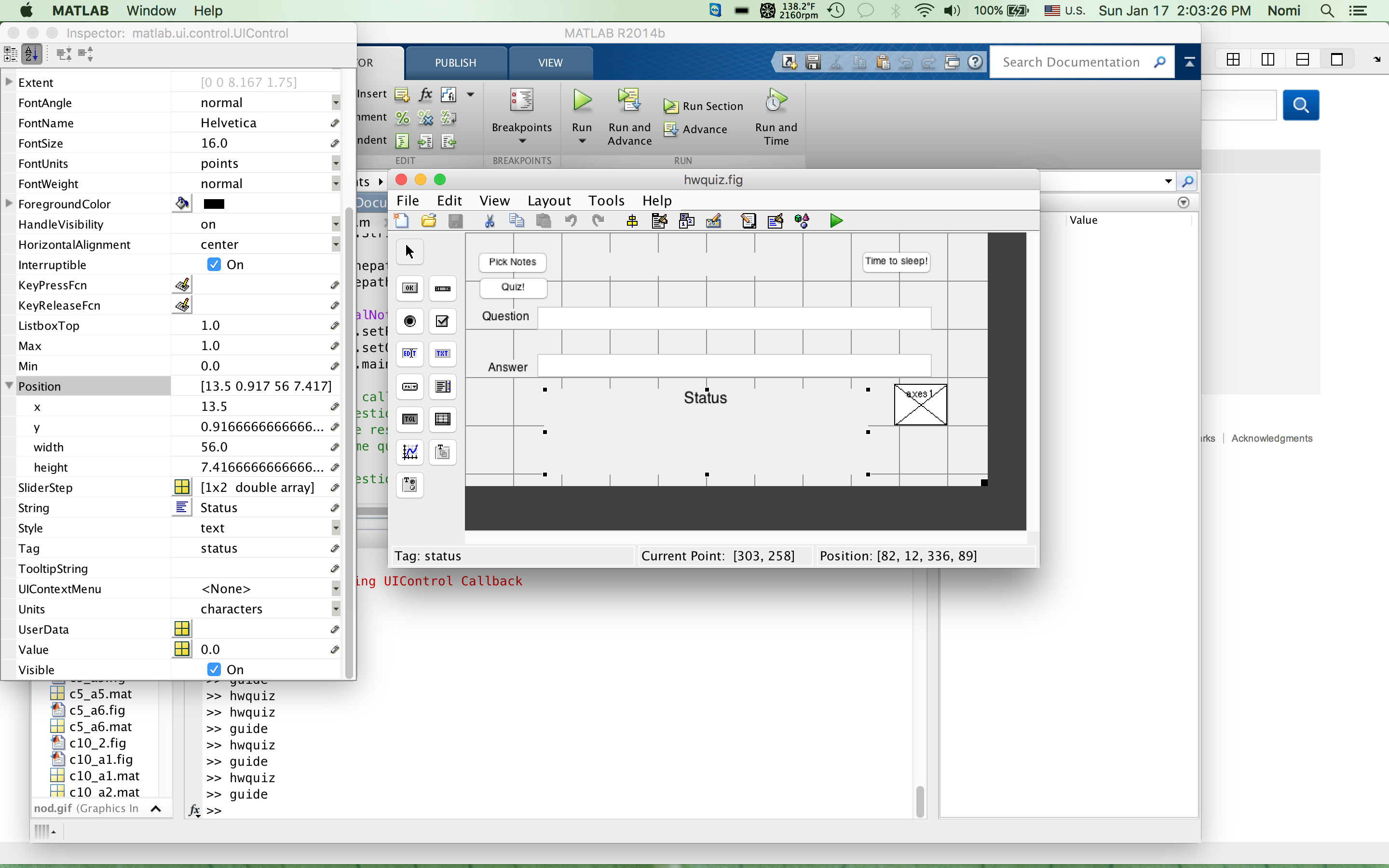Image resolution: width=1389 pixels, height=868 pixels.
Task: Open the HorizontalAlignment dropdown
Action: pyautogui.click(x=336, y=244)
